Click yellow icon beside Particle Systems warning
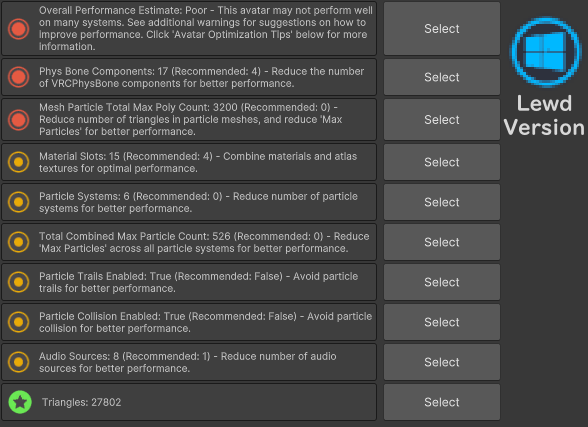Image resolution: width=588 pixels, height=427 pixels. (19, 202)
